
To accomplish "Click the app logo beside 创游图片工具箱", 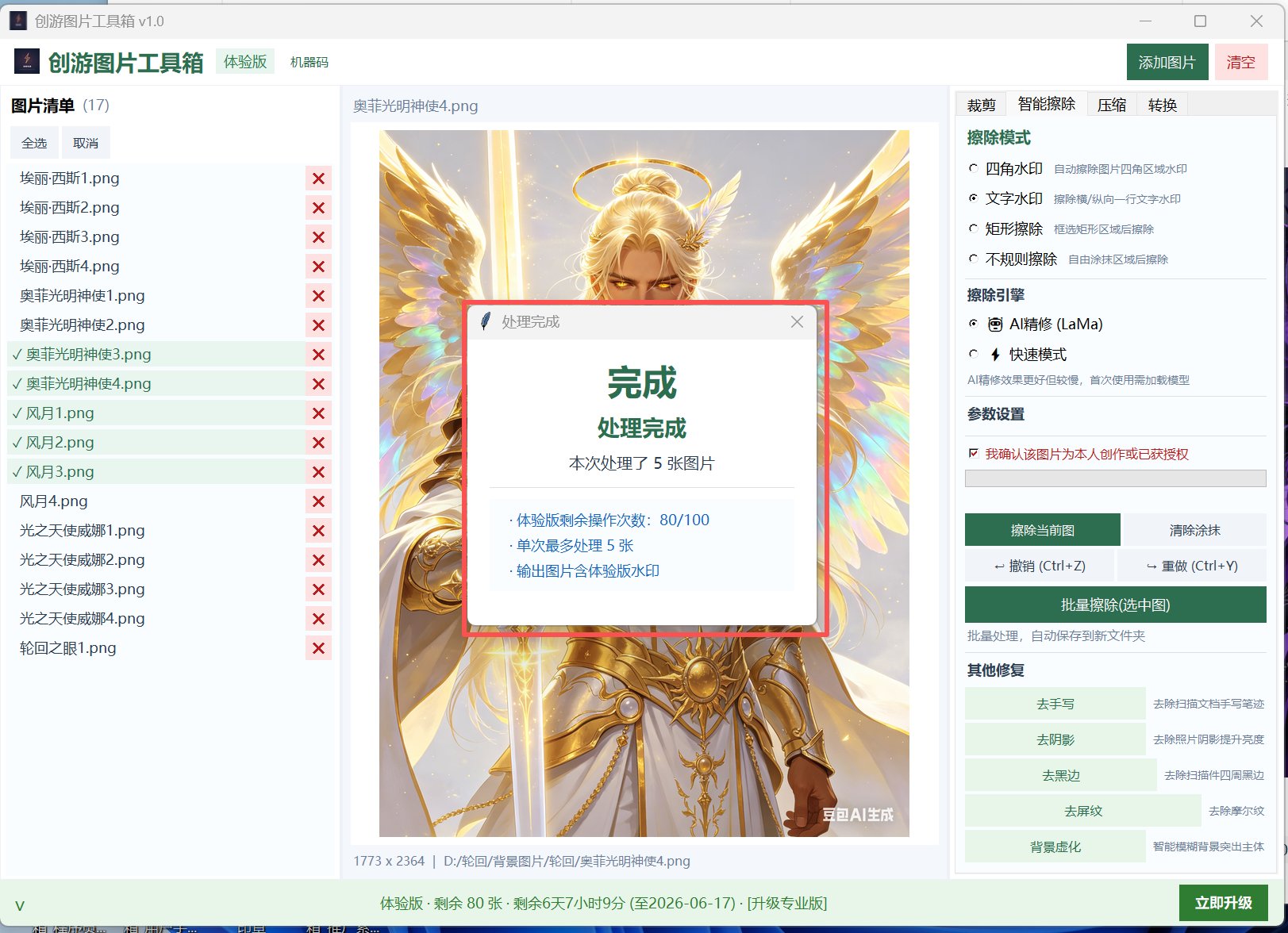I will coord(26,62).
